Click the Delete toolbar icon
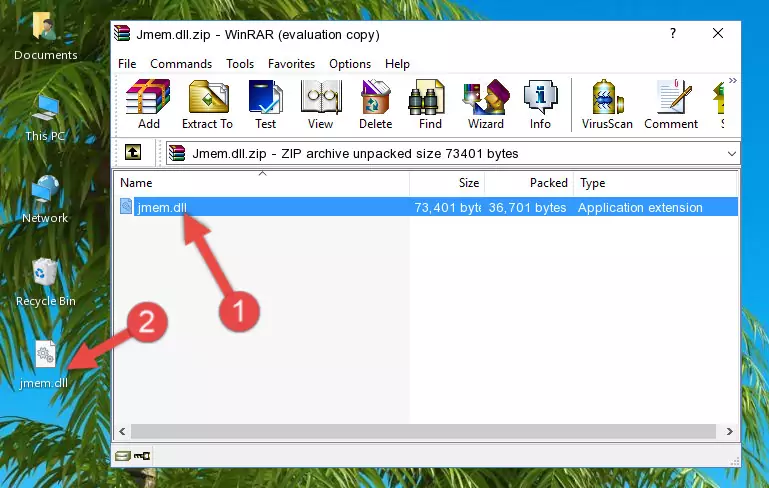 (375, 104)
